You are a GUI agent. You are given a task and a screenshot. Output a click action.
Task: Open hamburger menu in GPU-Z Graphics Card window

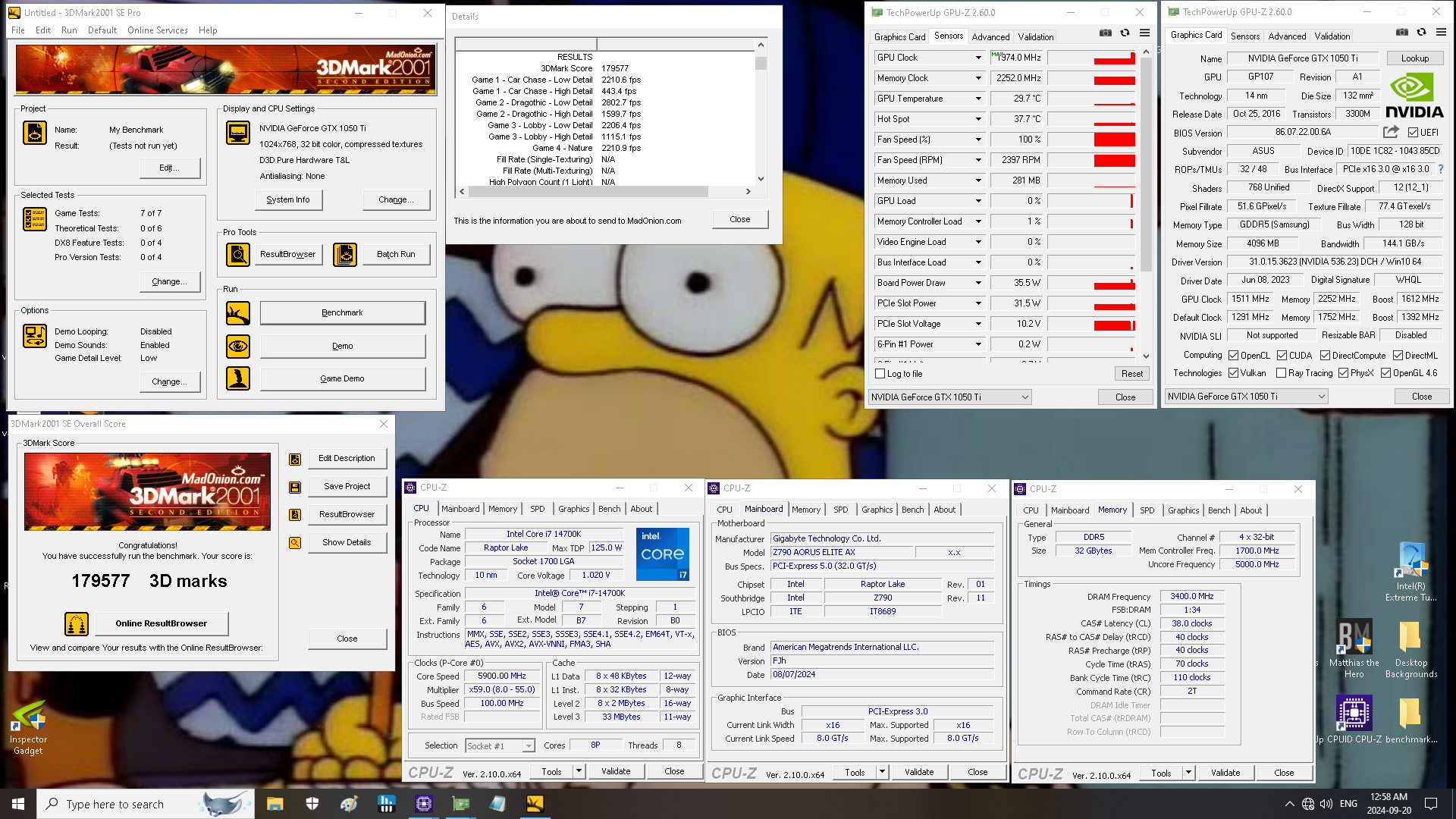1441,33
